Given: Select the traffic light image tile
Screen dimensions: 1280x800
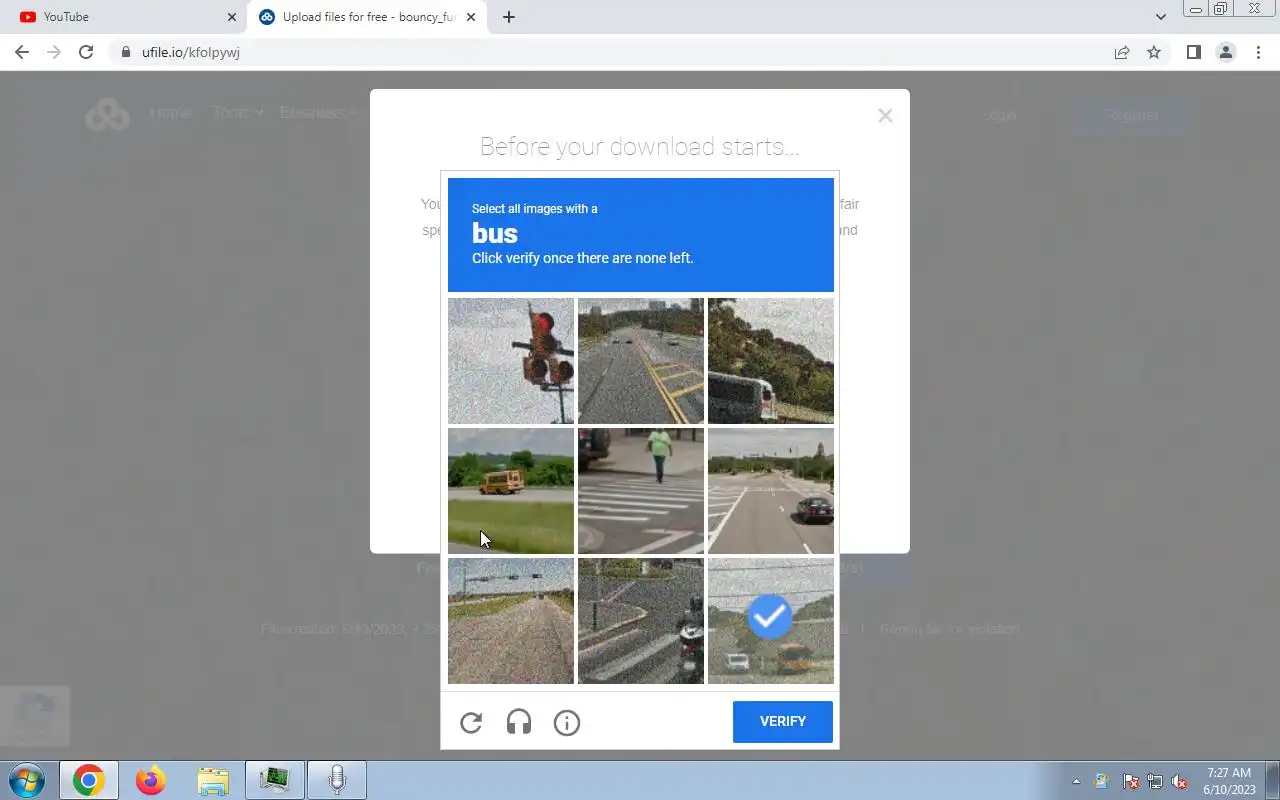Looking at the screenshot, I should coord(511,361).
